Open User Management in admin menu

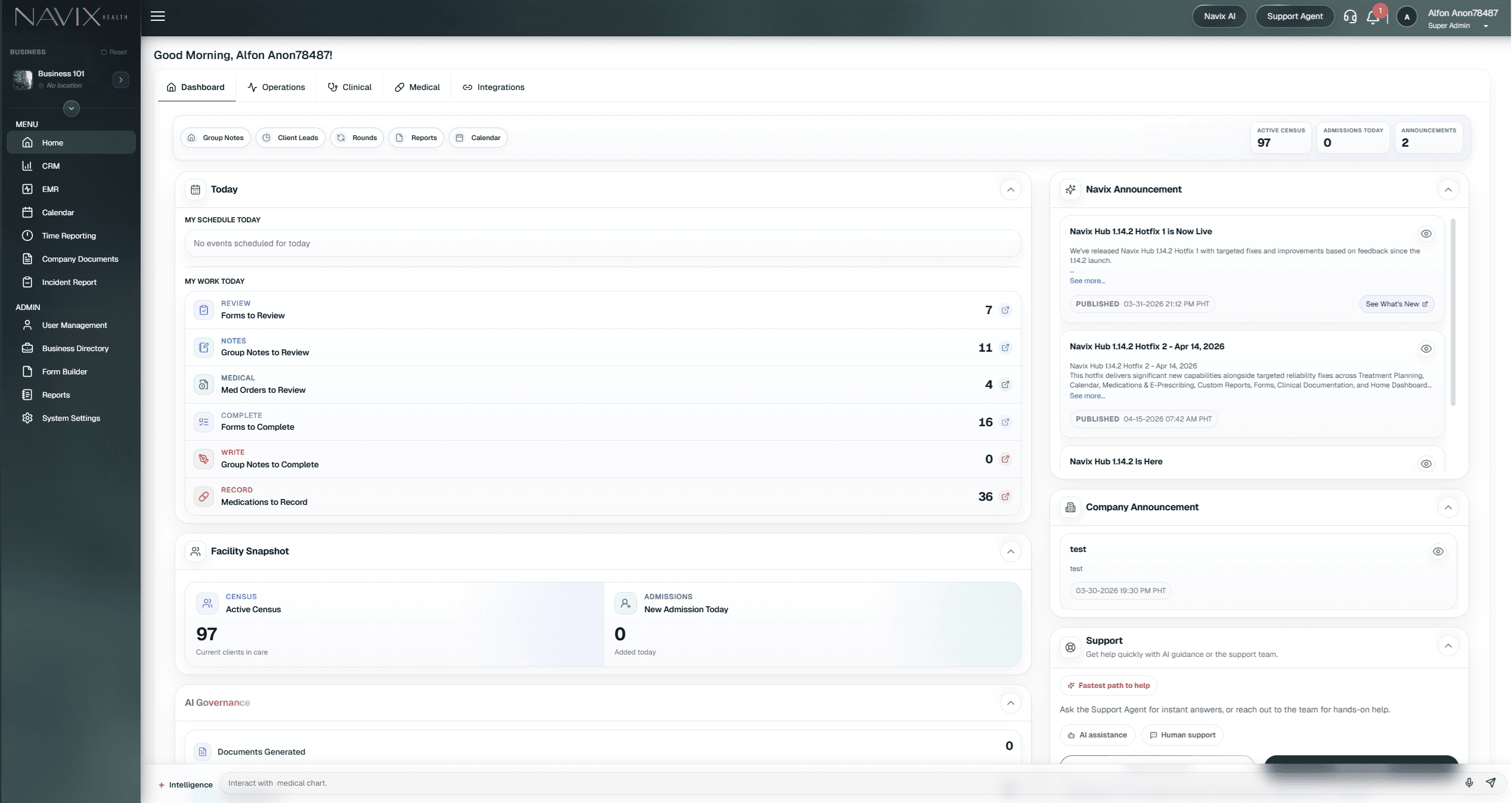pos(71,325)
